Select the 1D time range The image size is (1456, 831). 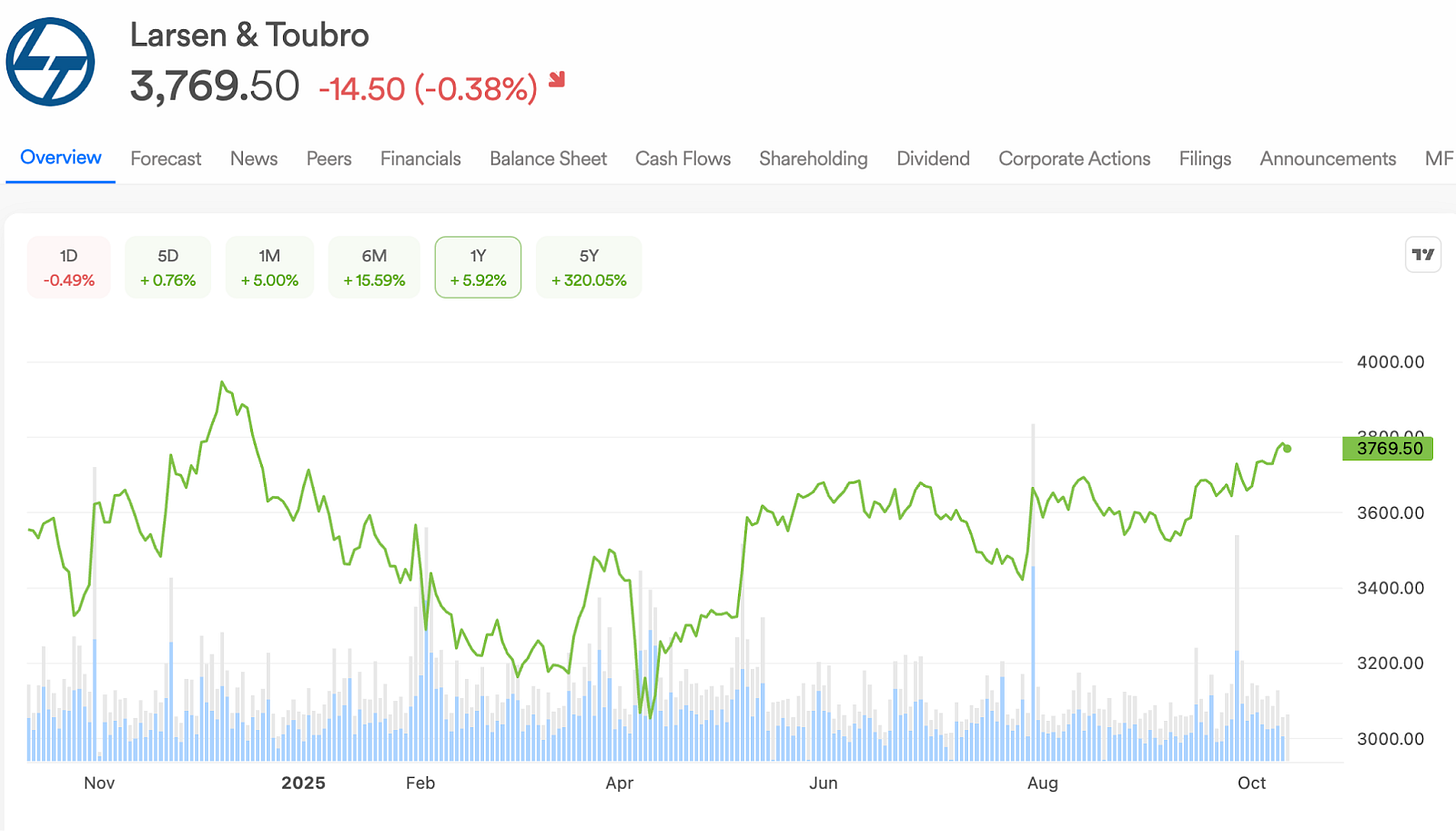[69, 267]
